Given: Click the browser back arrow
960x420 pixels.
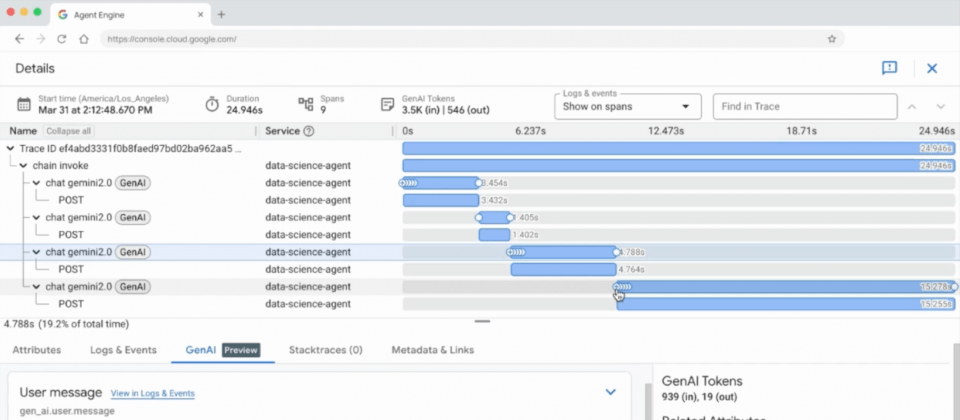Looking at the screenshot, I should pos(20,39).
